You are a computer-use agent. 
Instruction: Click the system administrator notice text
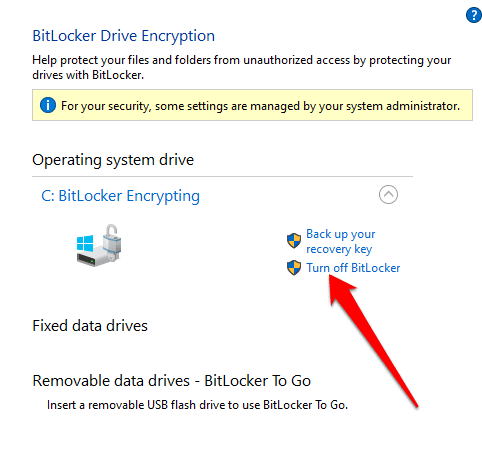(260, 106)
